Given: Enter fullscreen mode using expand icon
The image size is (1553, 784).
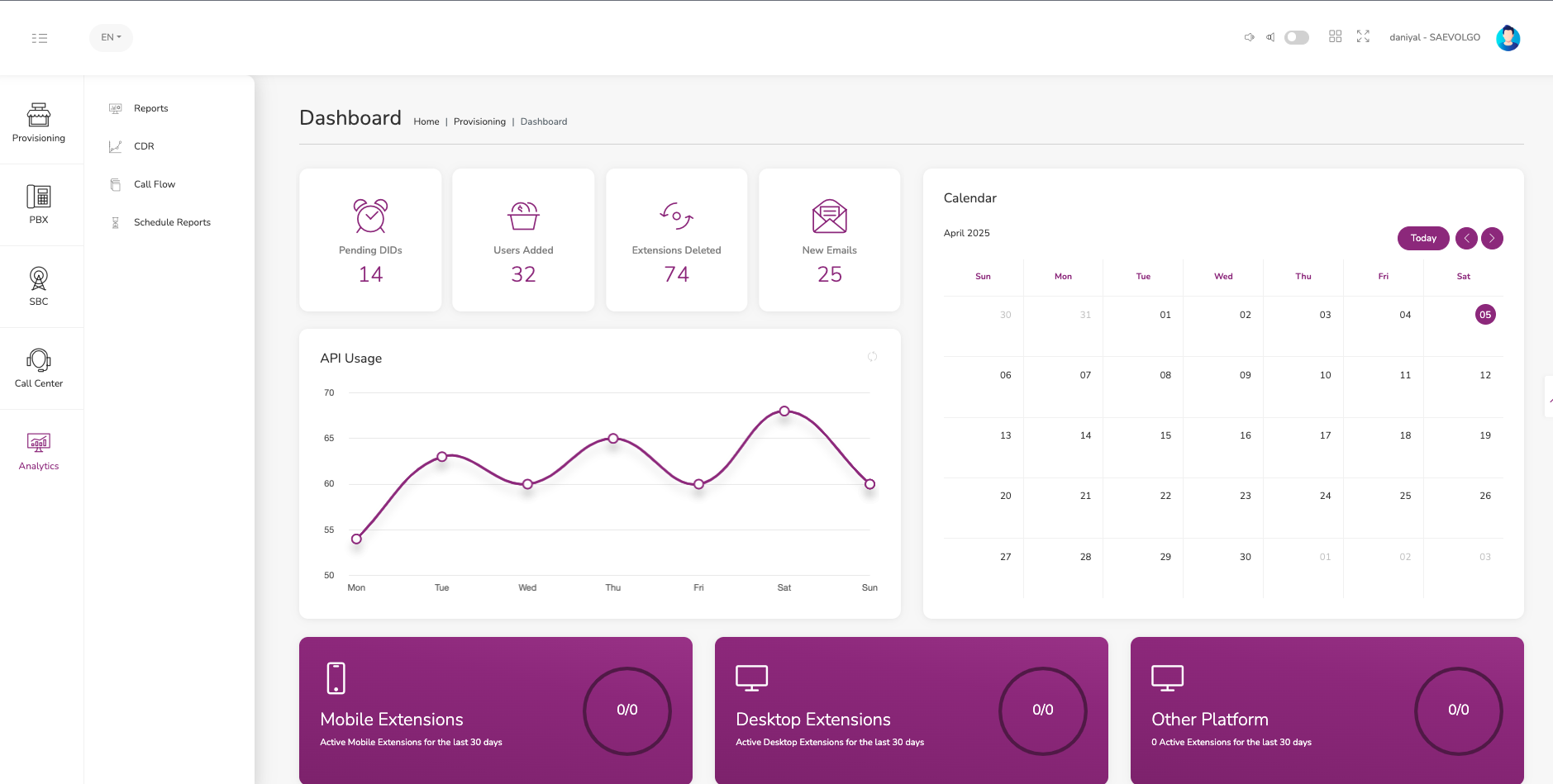Looking at the screenshot, I should point(1363,36).
